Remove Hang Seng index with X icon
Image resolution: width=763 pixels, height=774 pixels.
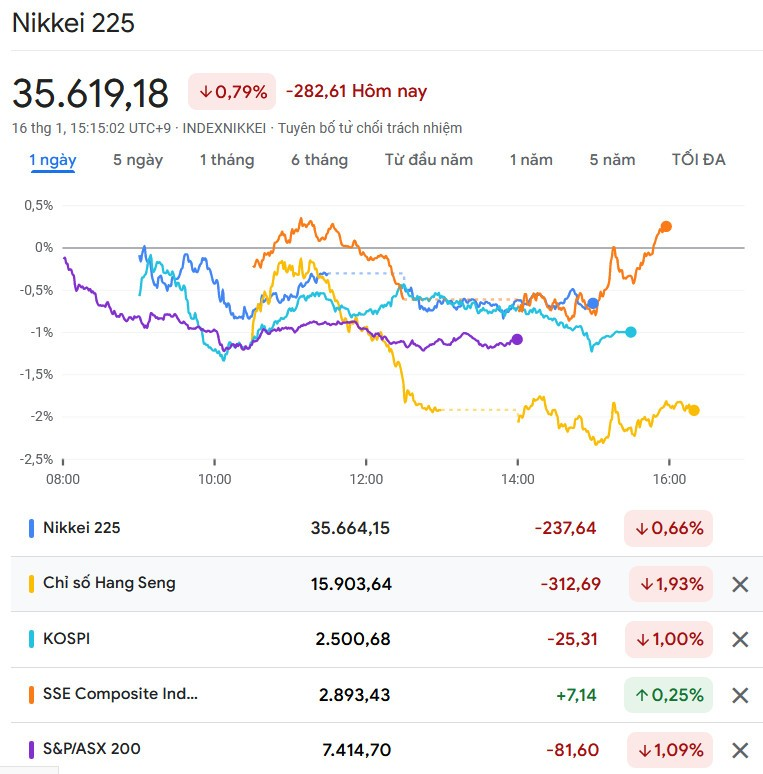(740, 584)
